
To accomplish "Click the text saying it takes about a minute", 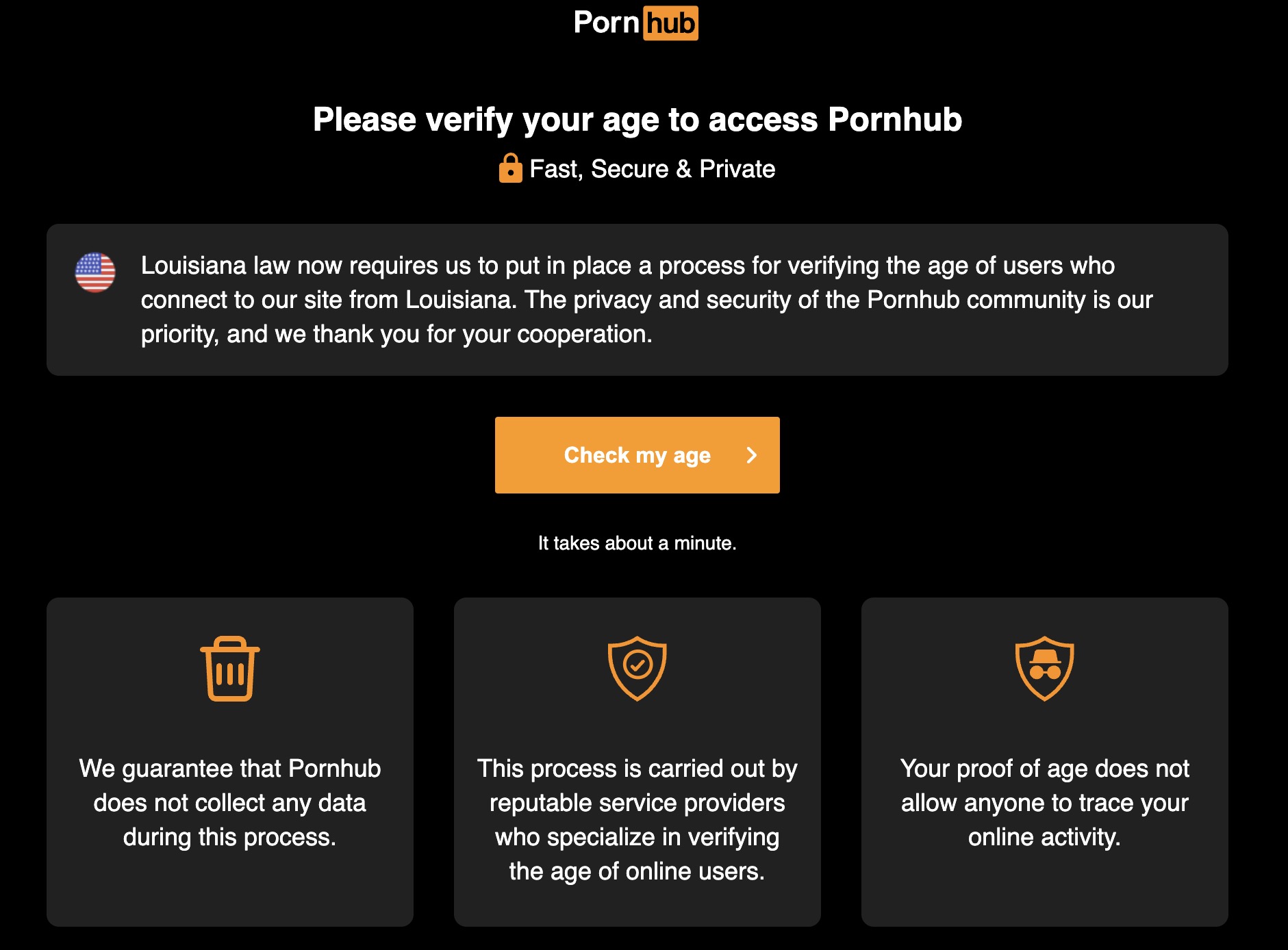I will click(637, 543).
